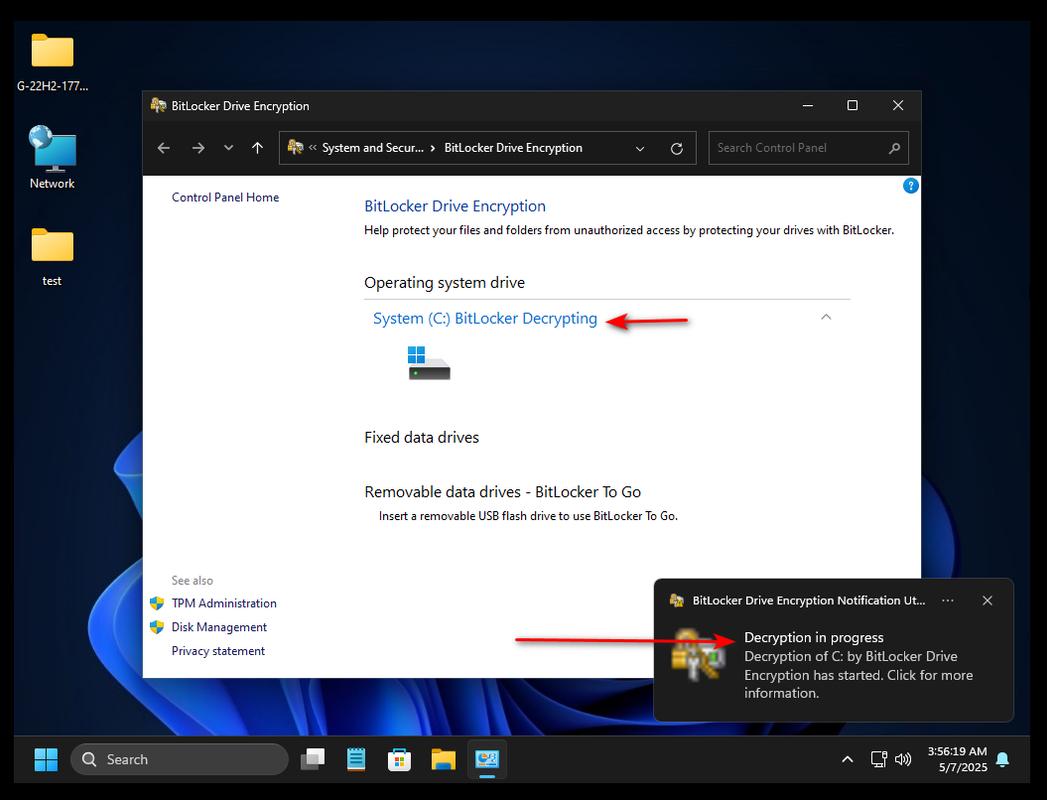
Task: Open the Privacy statement link
Action: 218,651
